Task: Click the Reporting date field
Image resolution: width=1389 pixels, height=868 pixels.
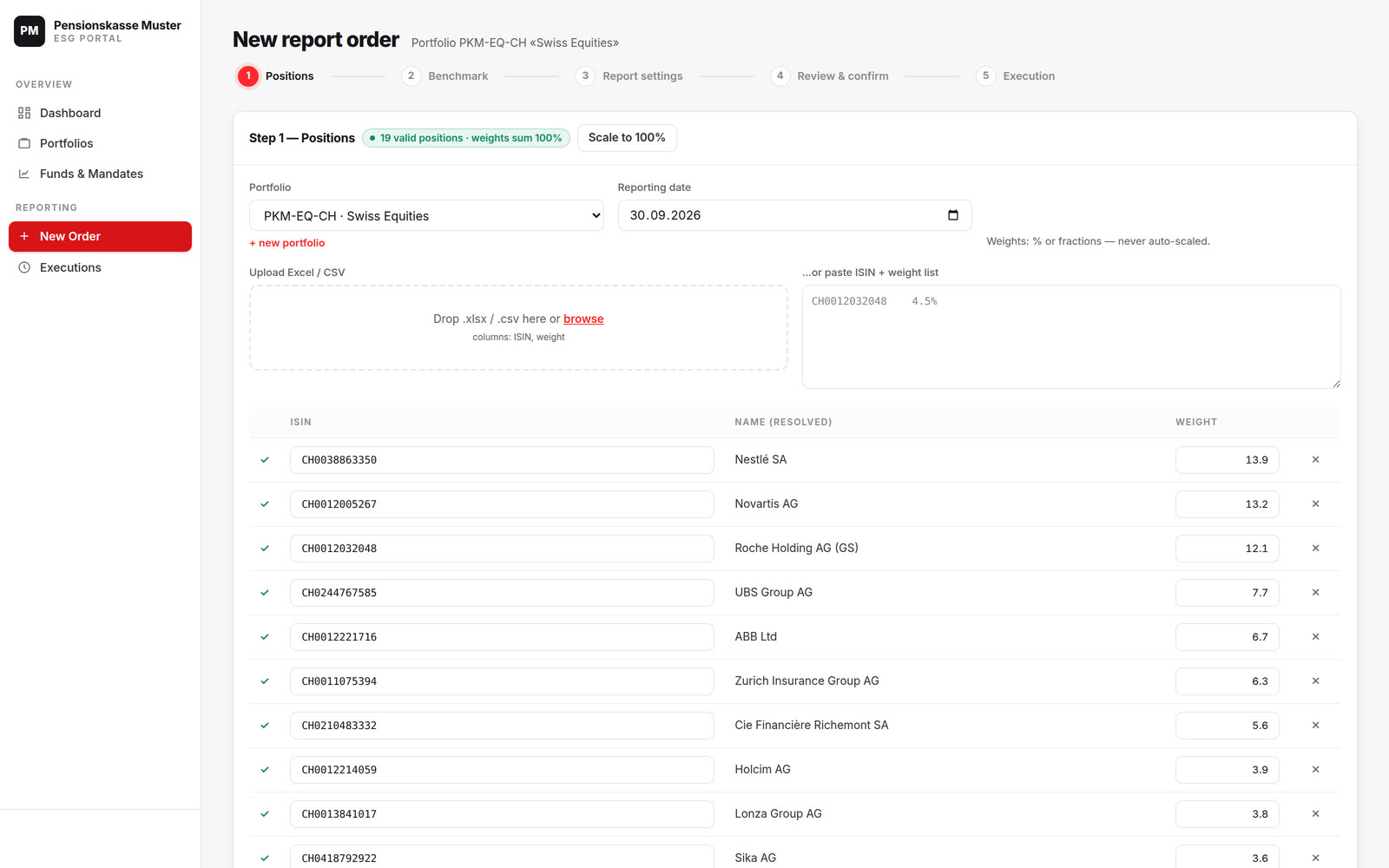Action: coord(794,215)
